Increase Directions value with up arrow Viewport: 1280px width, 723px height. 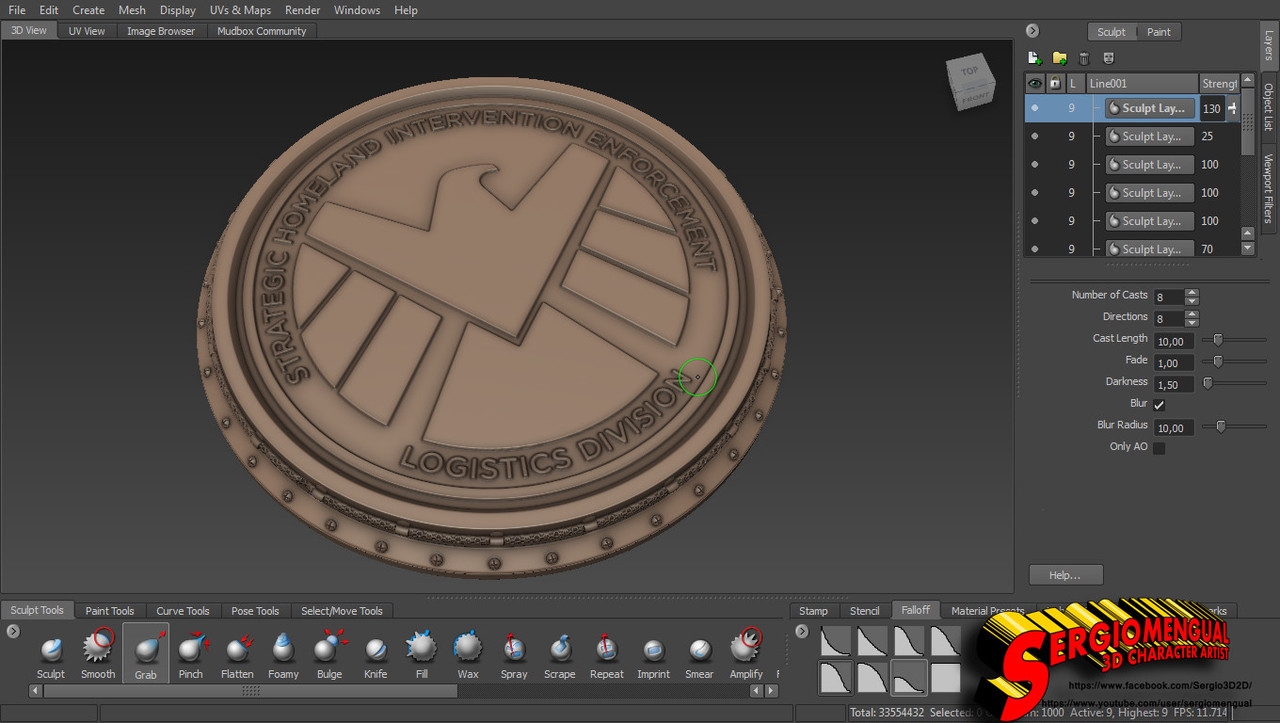click(1191, 315)
